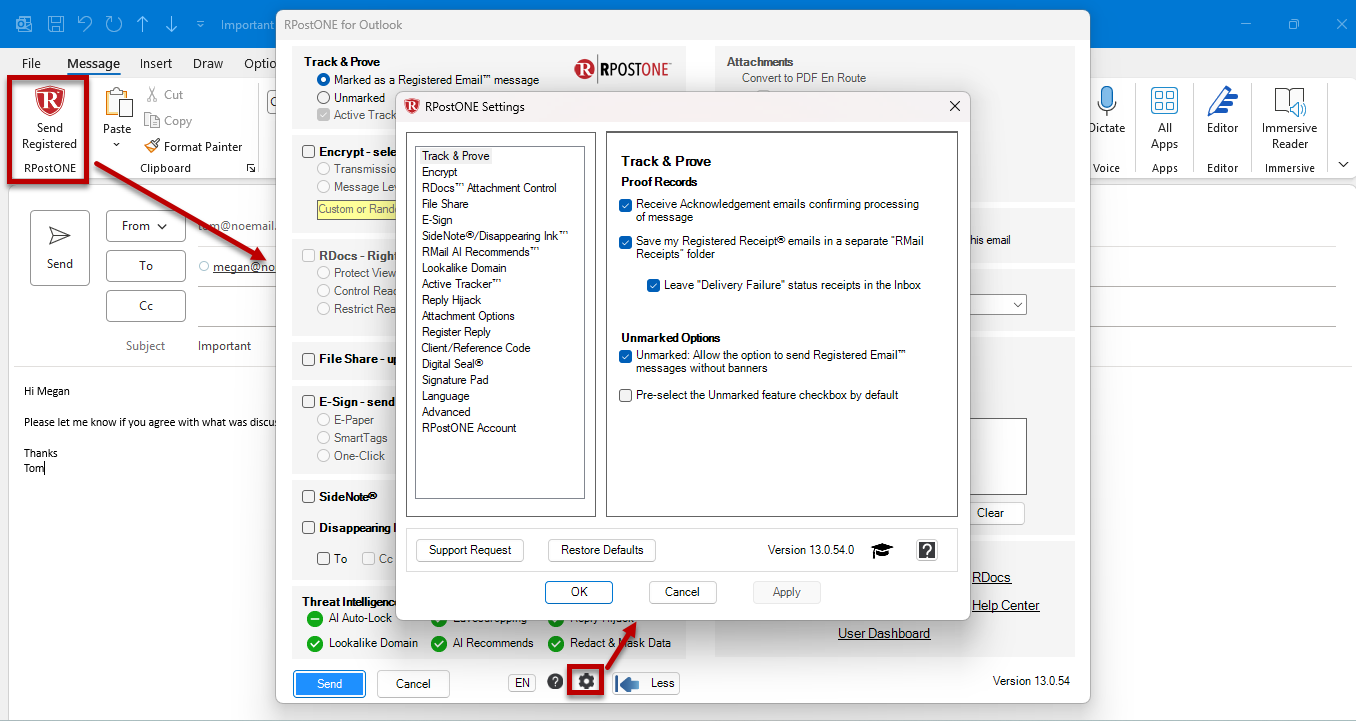The image size is (1356, 721).
Task: Open help with the boxed question mark icon
Action: point(927,550)
